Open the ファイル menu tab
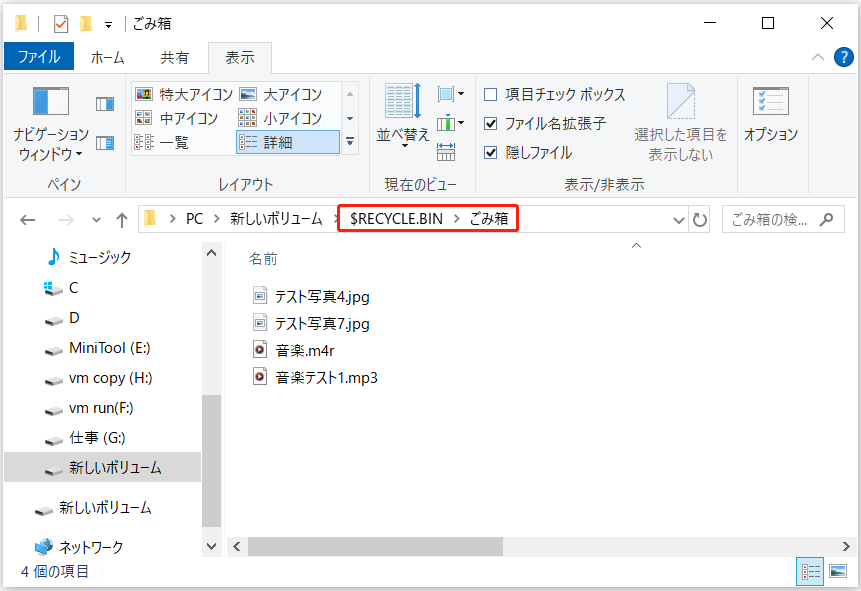 click(x=39, y=57)
